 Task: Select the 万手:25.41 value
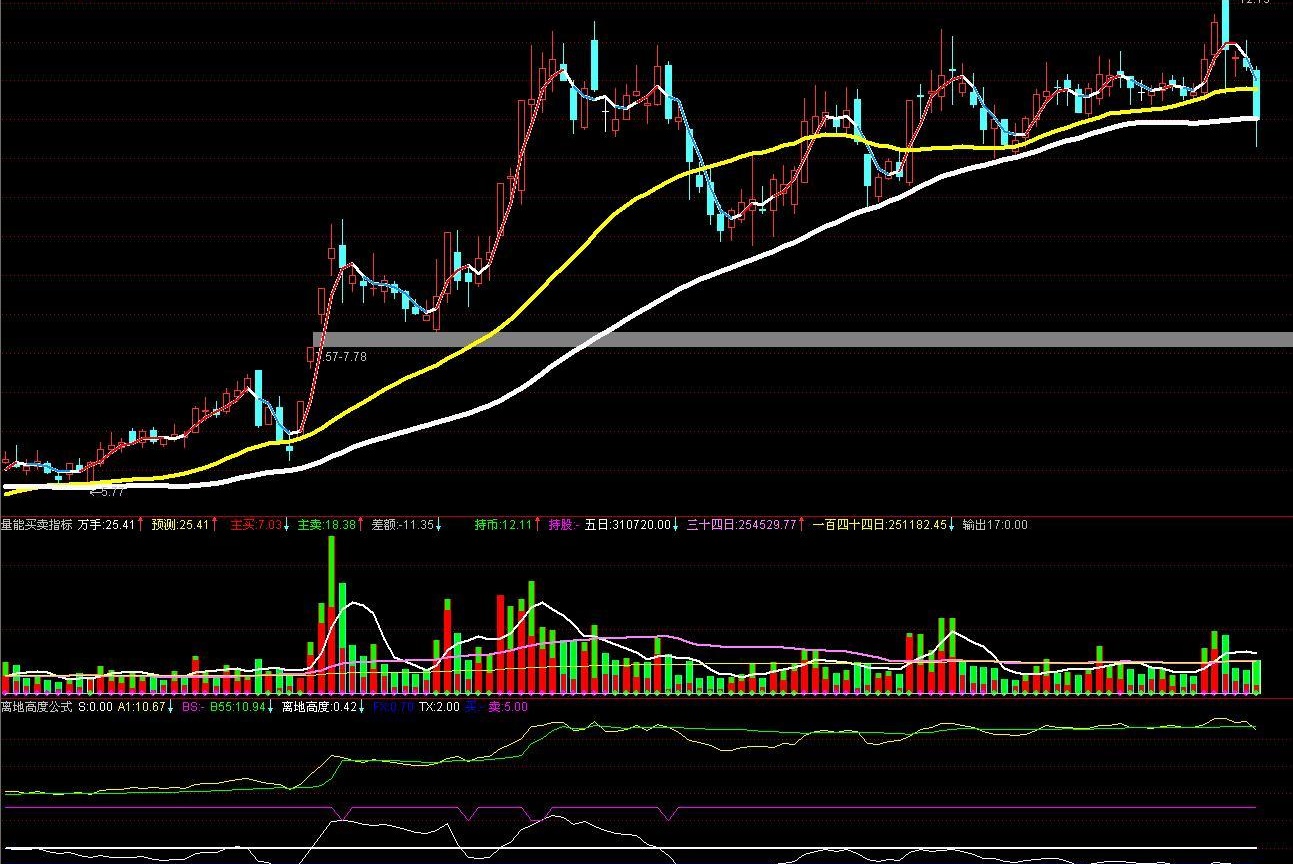pos(106,524)
